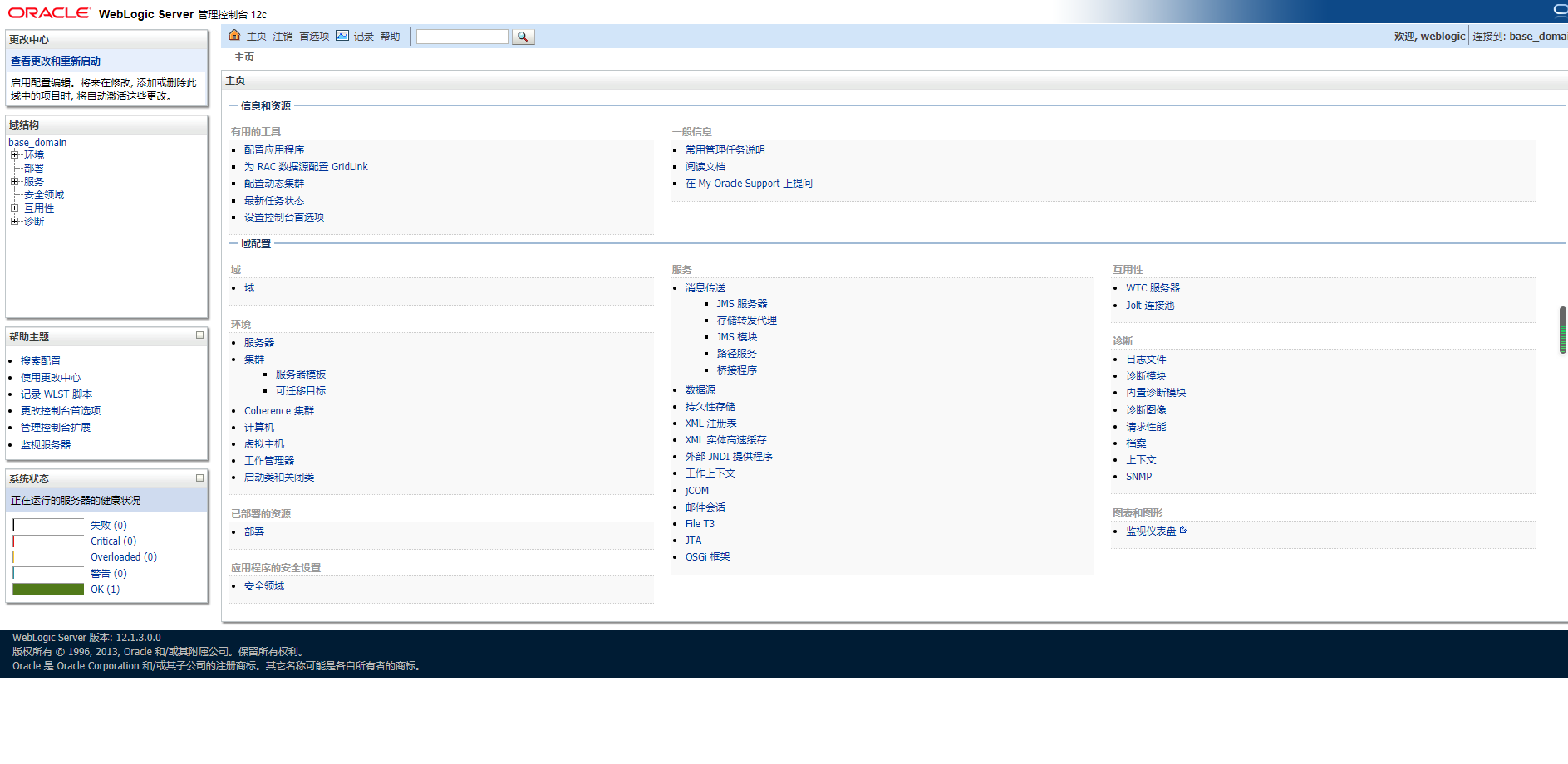The height and width of the screenshot is (764, 1568).
Task: Focus the toolbar search input field
Action: click(x=462, y=37)
